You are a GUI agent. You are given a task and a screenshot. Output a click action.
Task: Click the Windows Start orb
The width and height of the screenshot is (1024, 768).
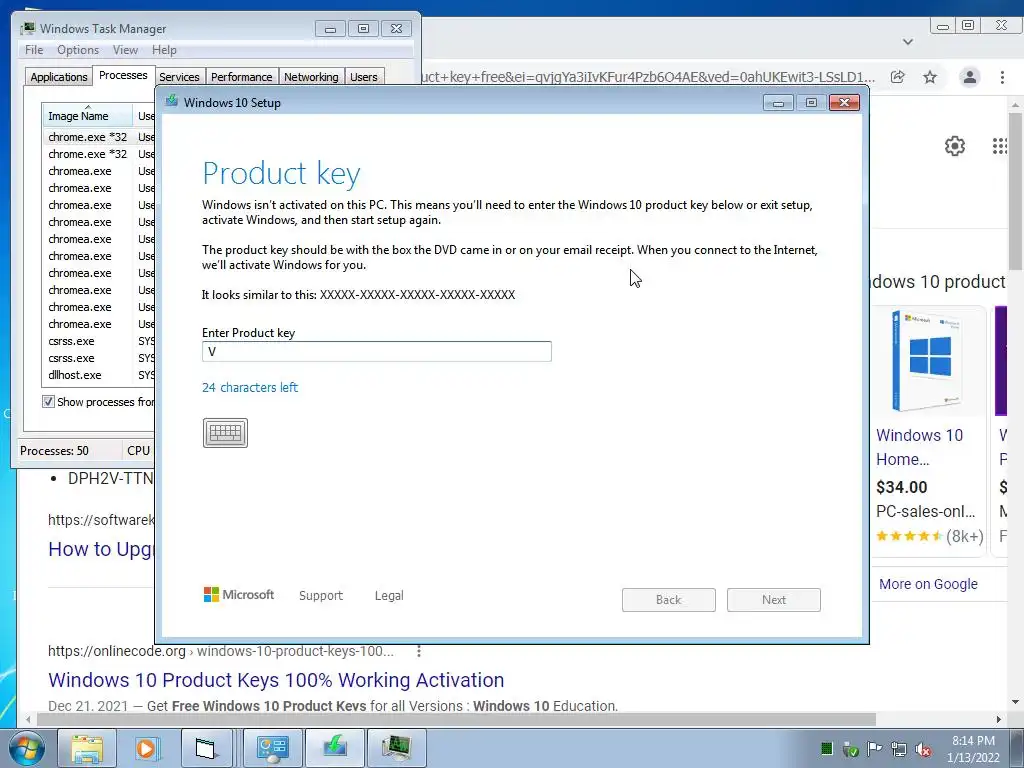click(x=26, y=748)
